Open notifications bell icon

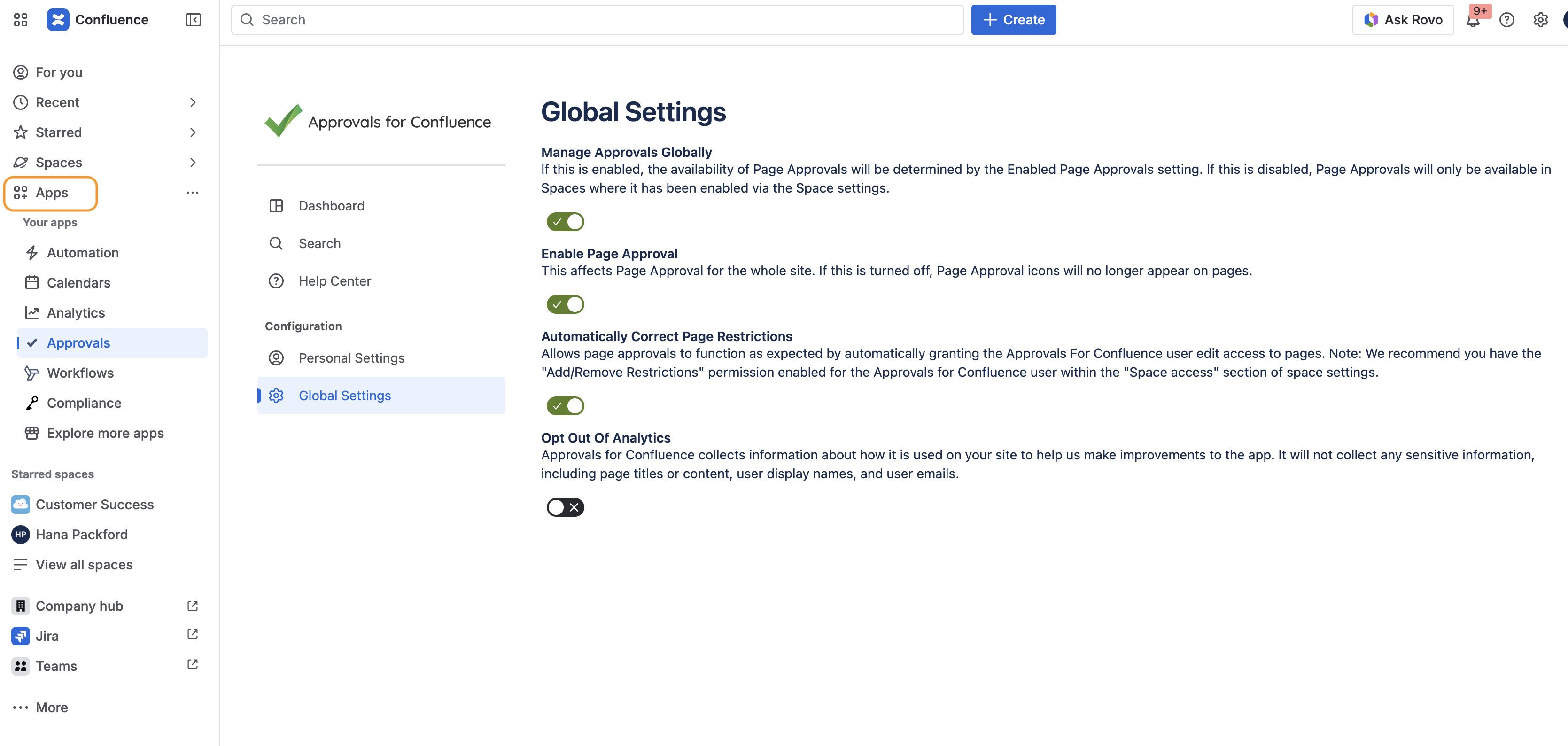[x=1473, y=20]
